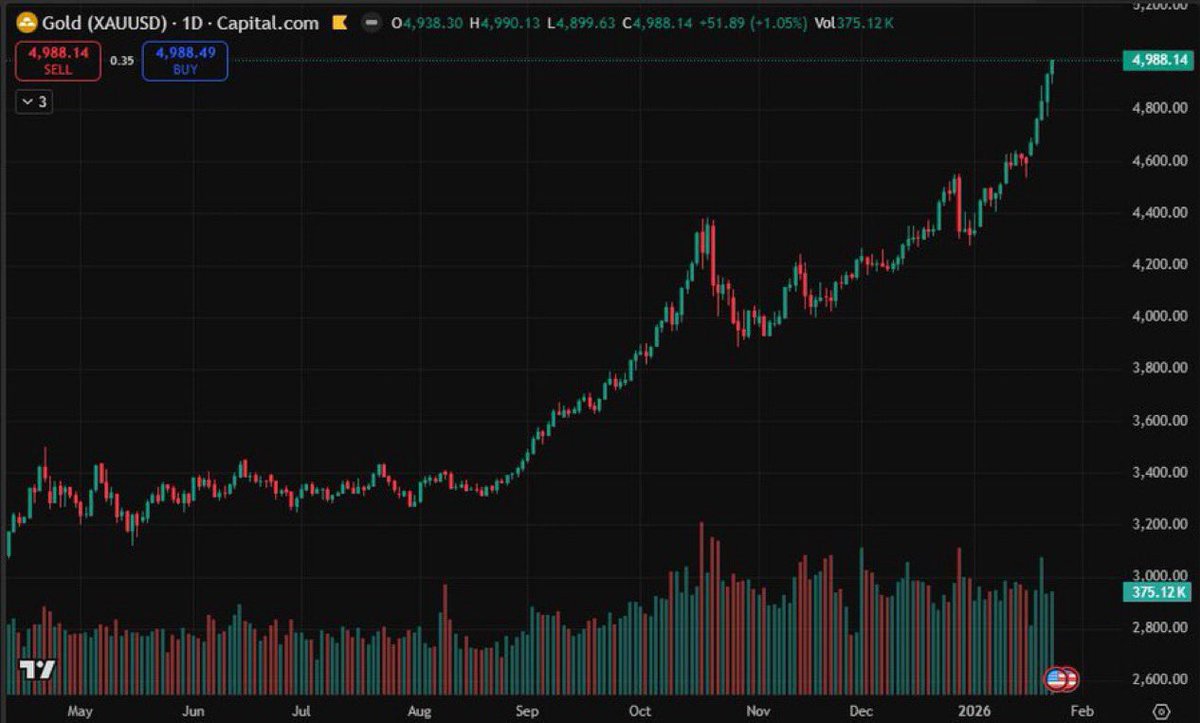Click the 3,400.00 price axis label
Image resolution: width=1200 pixels, height=723 pixels.
coord(1160,472)
